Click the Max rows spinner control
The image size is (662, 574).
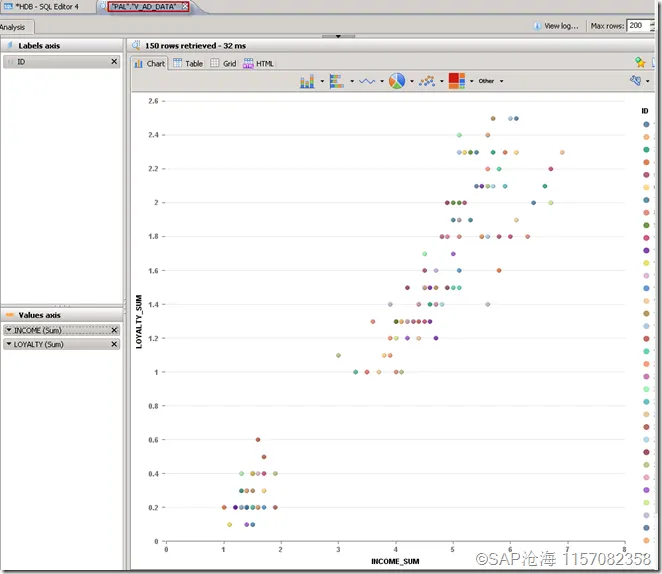coord(652,26)
